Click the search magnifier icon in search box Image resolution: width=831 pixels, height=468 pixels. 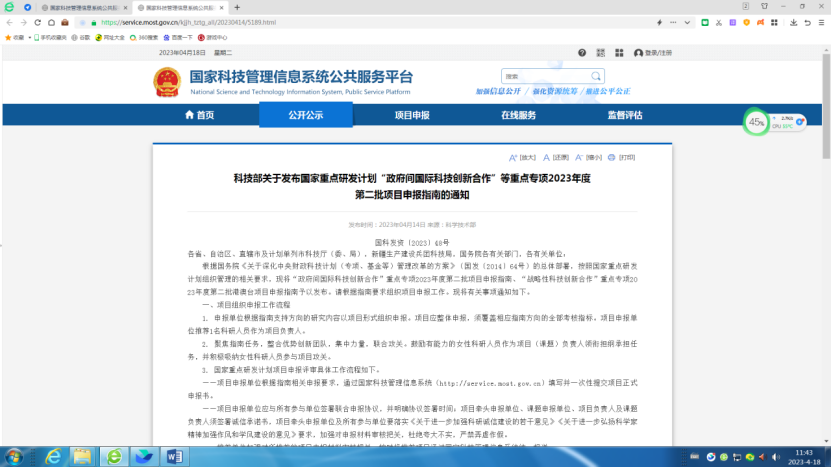(x=597, y=76)
